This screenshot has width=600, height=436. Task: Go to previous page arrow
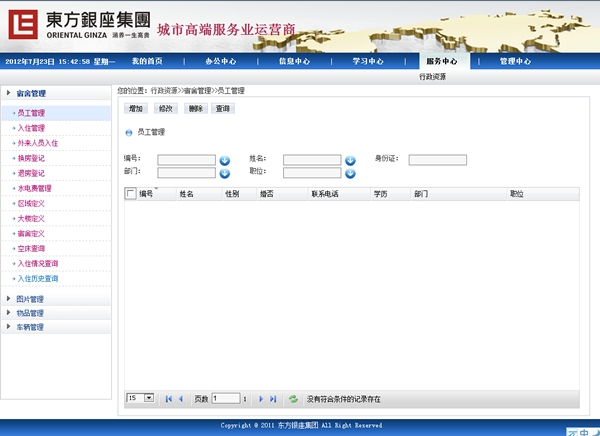pos(181,399)
